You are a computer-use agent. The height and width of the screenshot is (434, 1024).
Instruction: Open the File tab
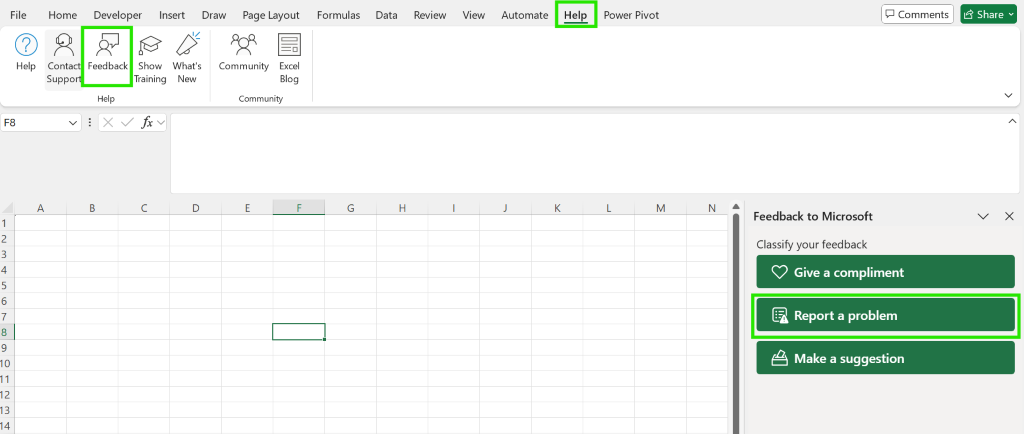coord(18,15)
